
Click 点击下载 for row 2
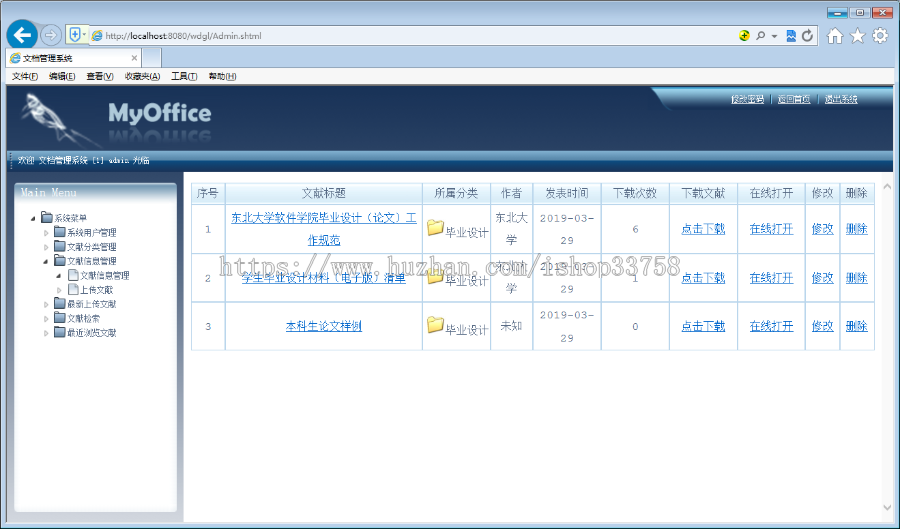tap(703, 278)
